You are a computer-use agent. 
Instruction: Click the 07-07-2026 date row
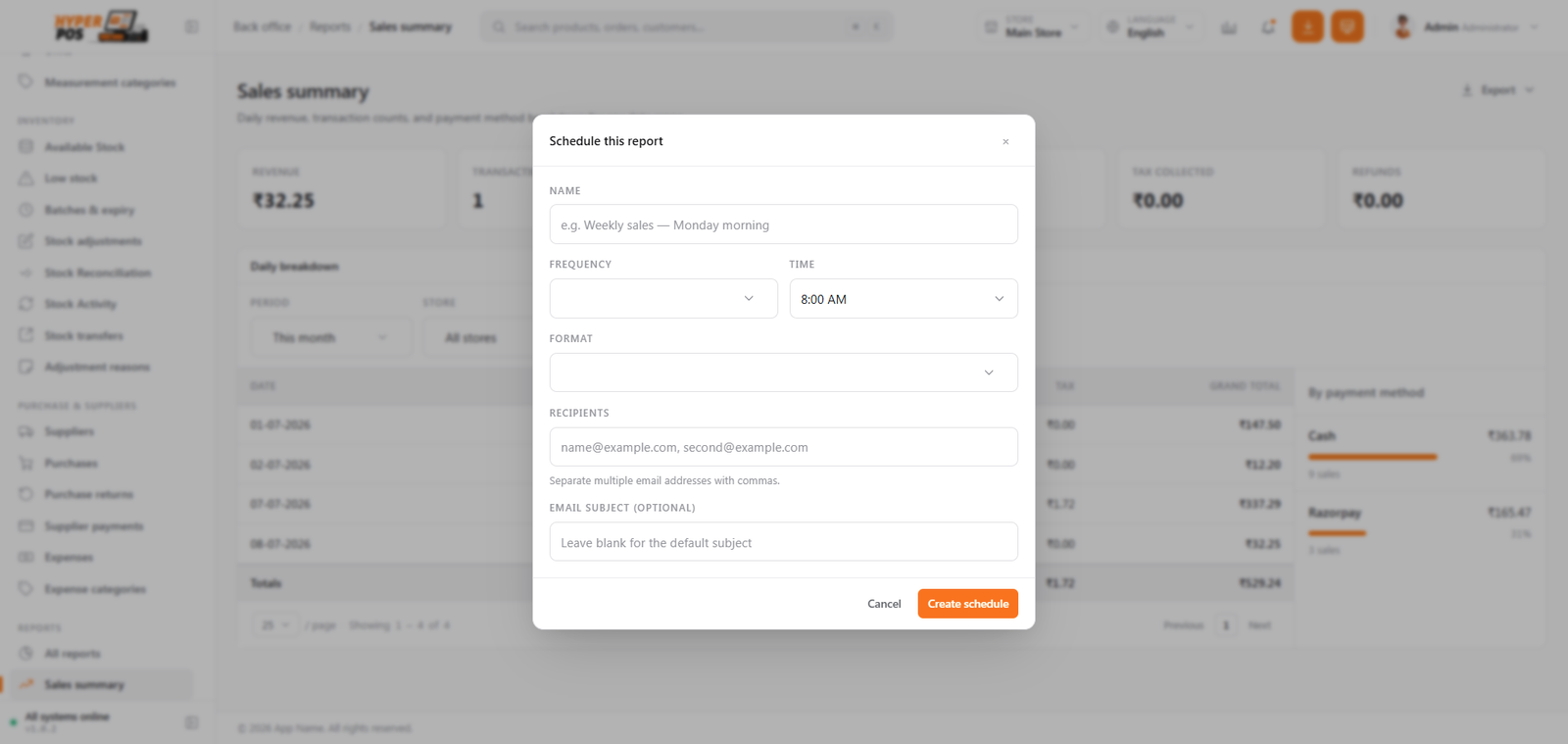point(764,504)
